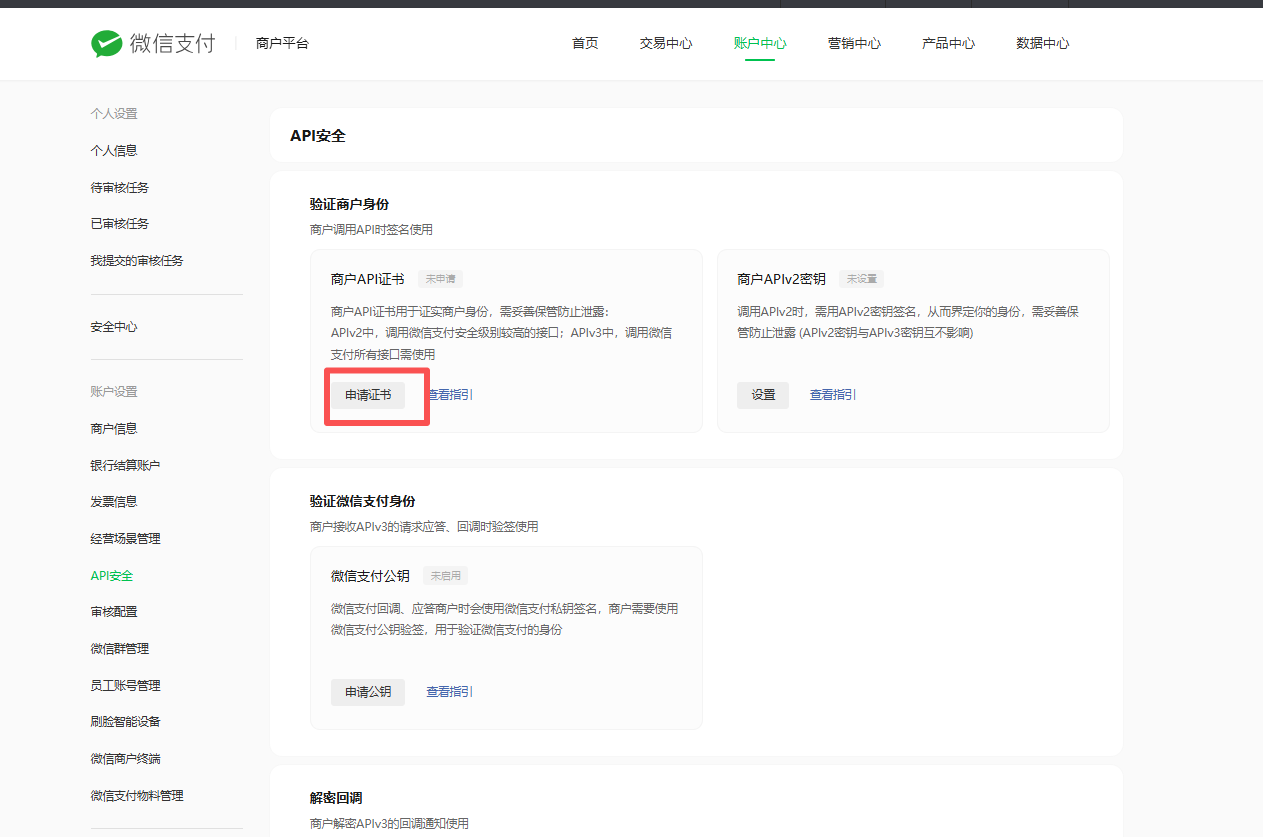Open 我提交的审核任务 sidebar item
Screen dimensions: 1263x837
137,261
